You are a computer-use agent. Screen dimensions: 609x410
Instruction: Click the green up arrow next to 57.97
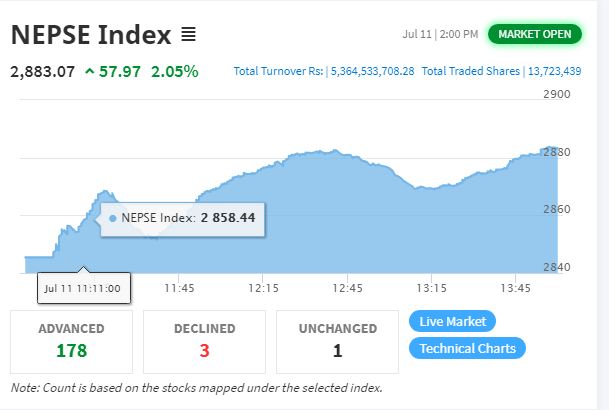click(x=90, y=71)
